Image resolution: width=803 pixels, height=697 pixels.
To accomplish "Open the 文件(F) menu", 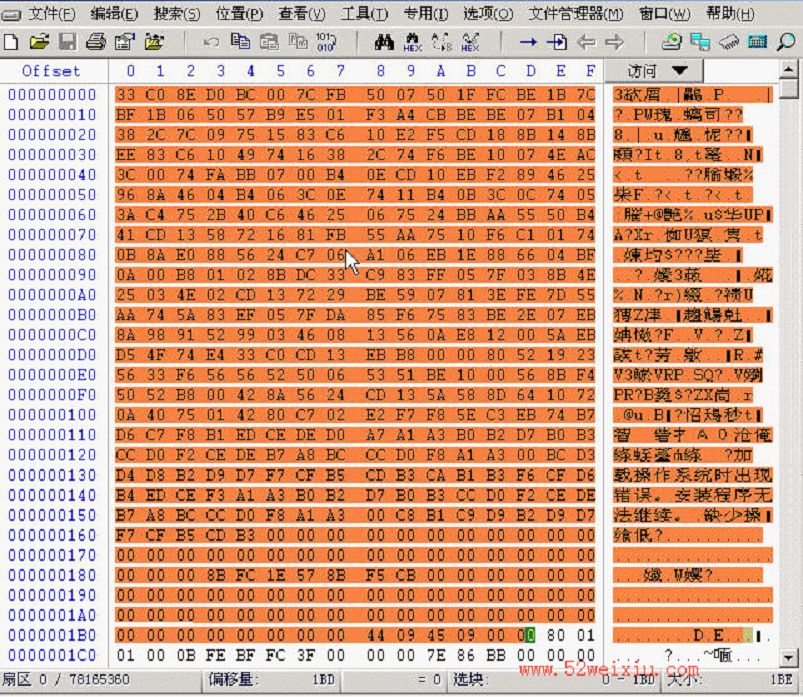I will tap(51, 13).
